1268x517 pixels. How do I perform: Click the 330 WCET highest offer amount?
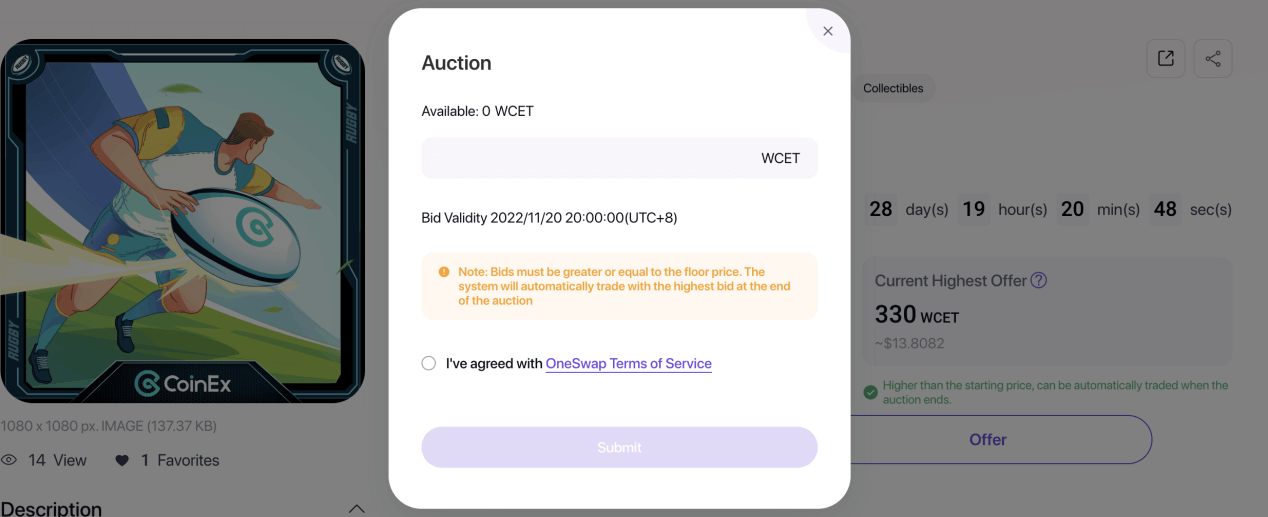coord(916,315)
